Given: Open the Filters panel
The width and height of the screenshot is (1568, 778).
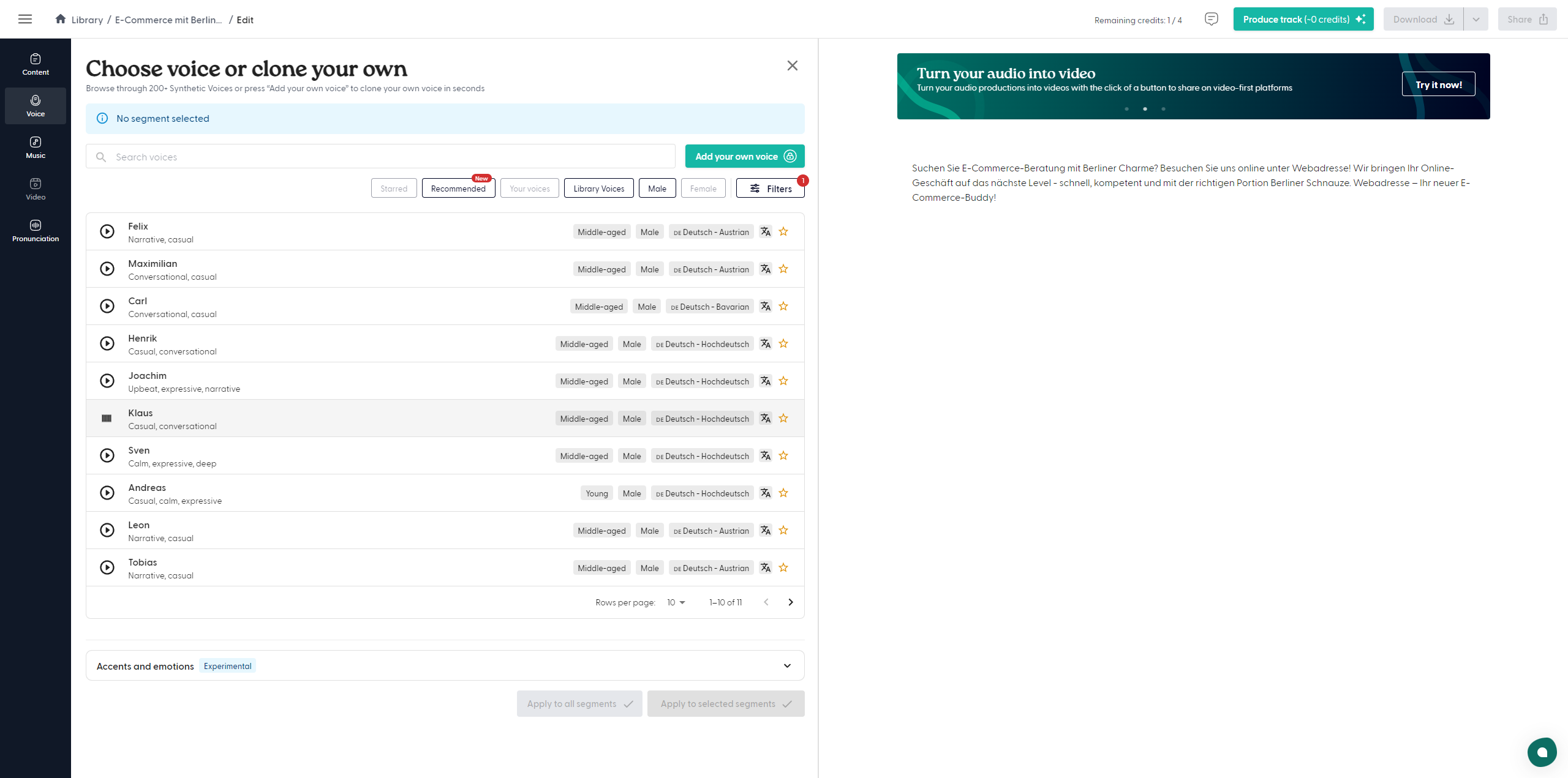Looking at the screenshot, I should 771,188.
